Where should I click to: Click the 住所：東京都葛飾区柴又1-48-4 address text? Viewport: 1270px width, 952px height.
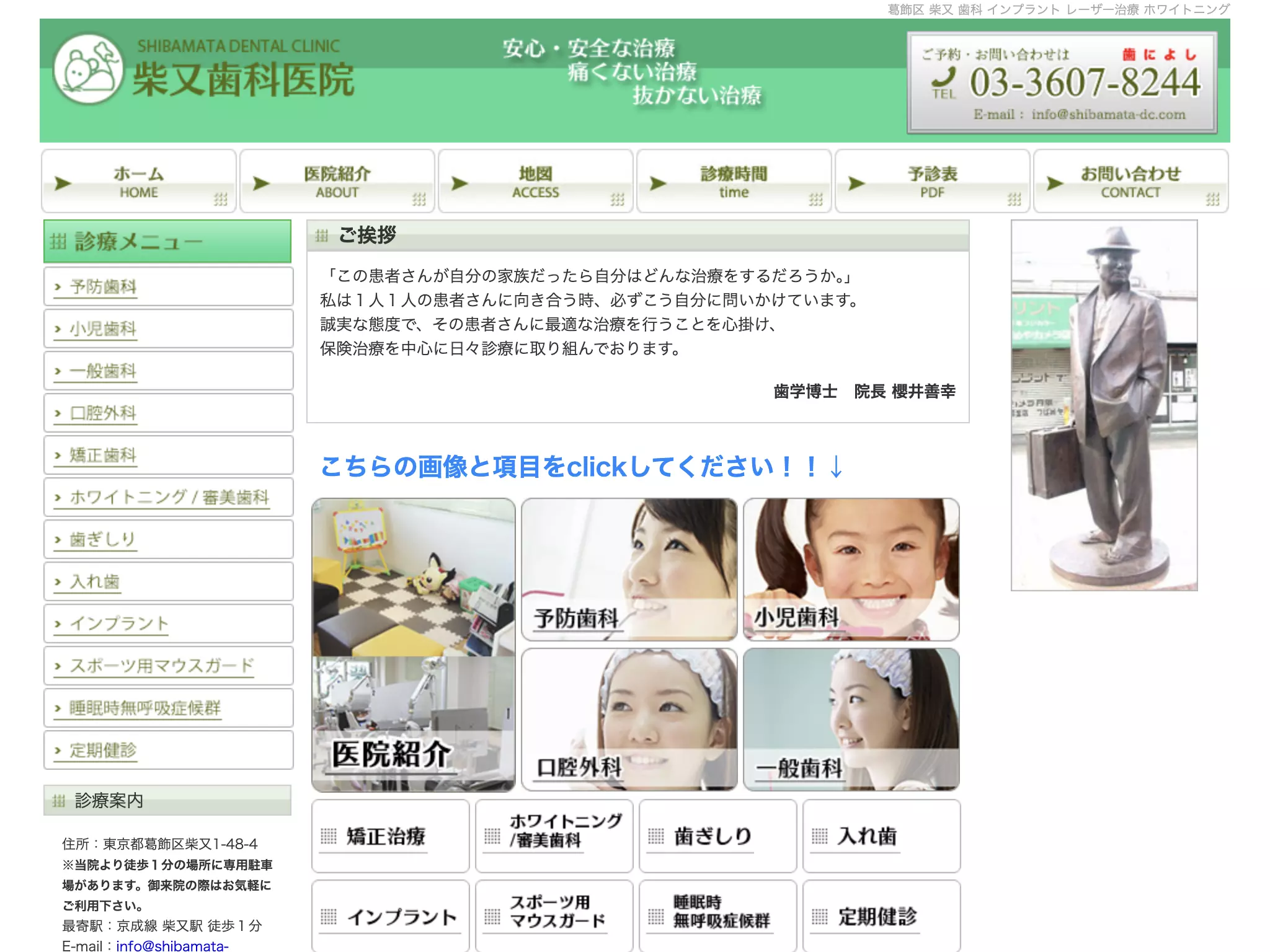click(x=160, y=844)
